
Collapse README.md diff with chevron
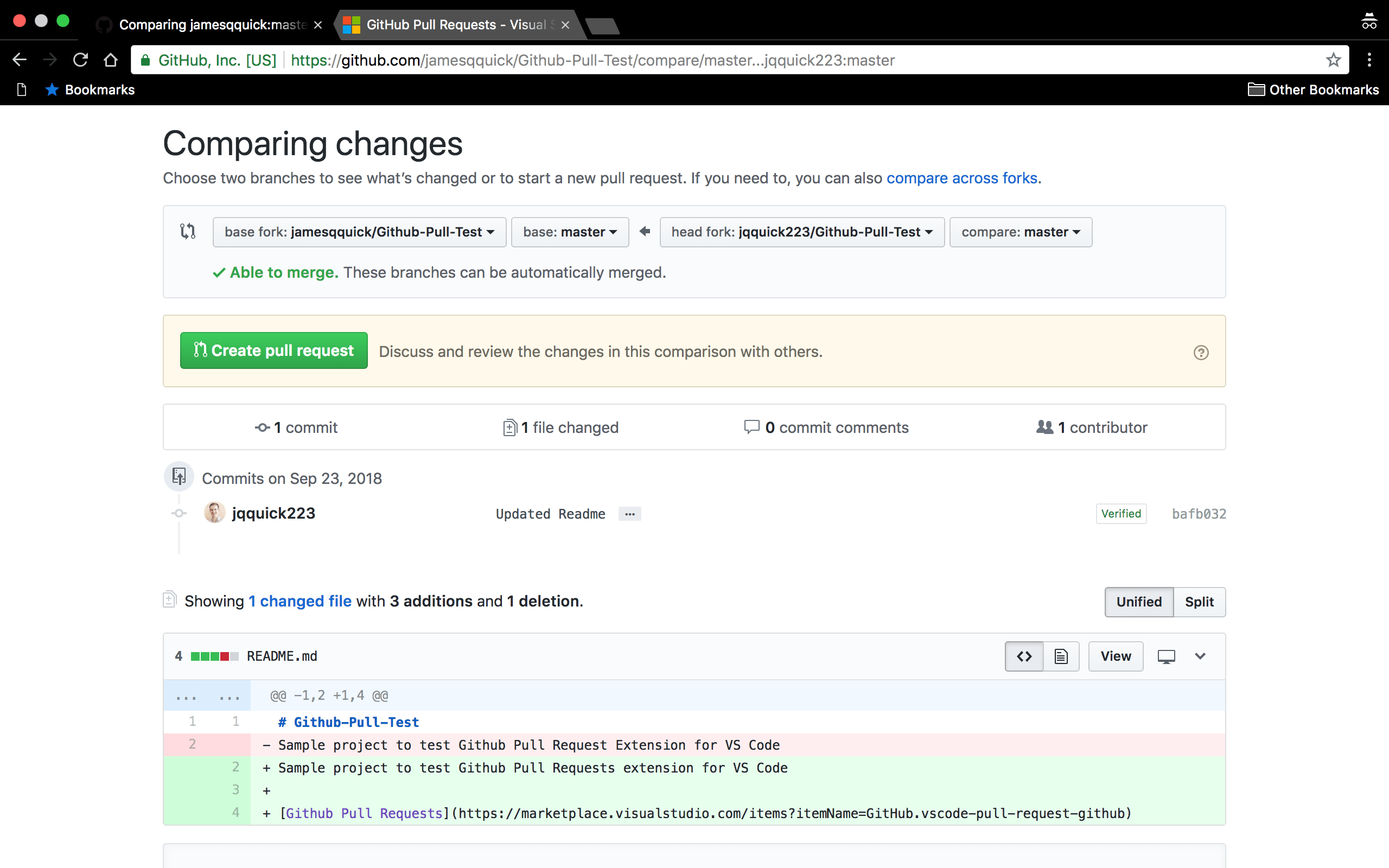1200,656
